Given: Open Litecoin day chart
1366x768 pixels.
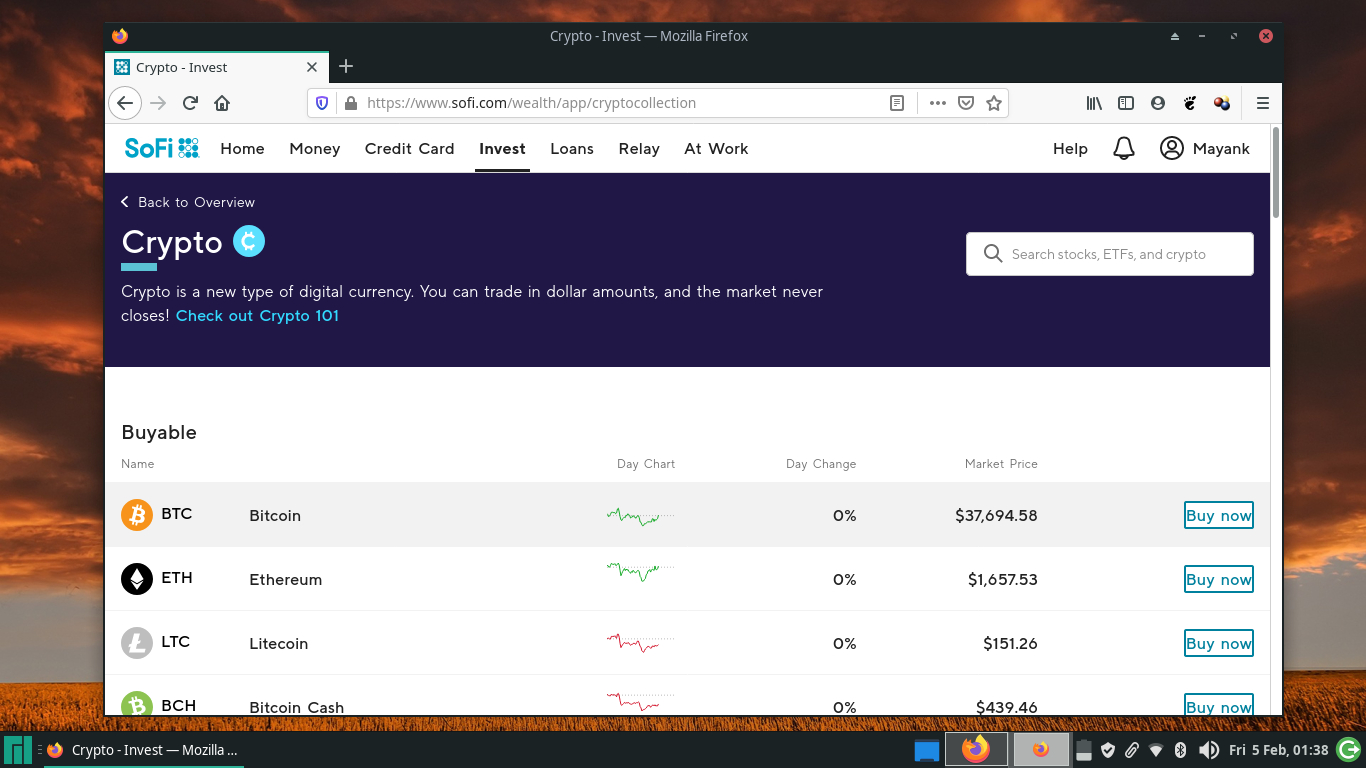Looking at the screenshot, I should [640, 642].
